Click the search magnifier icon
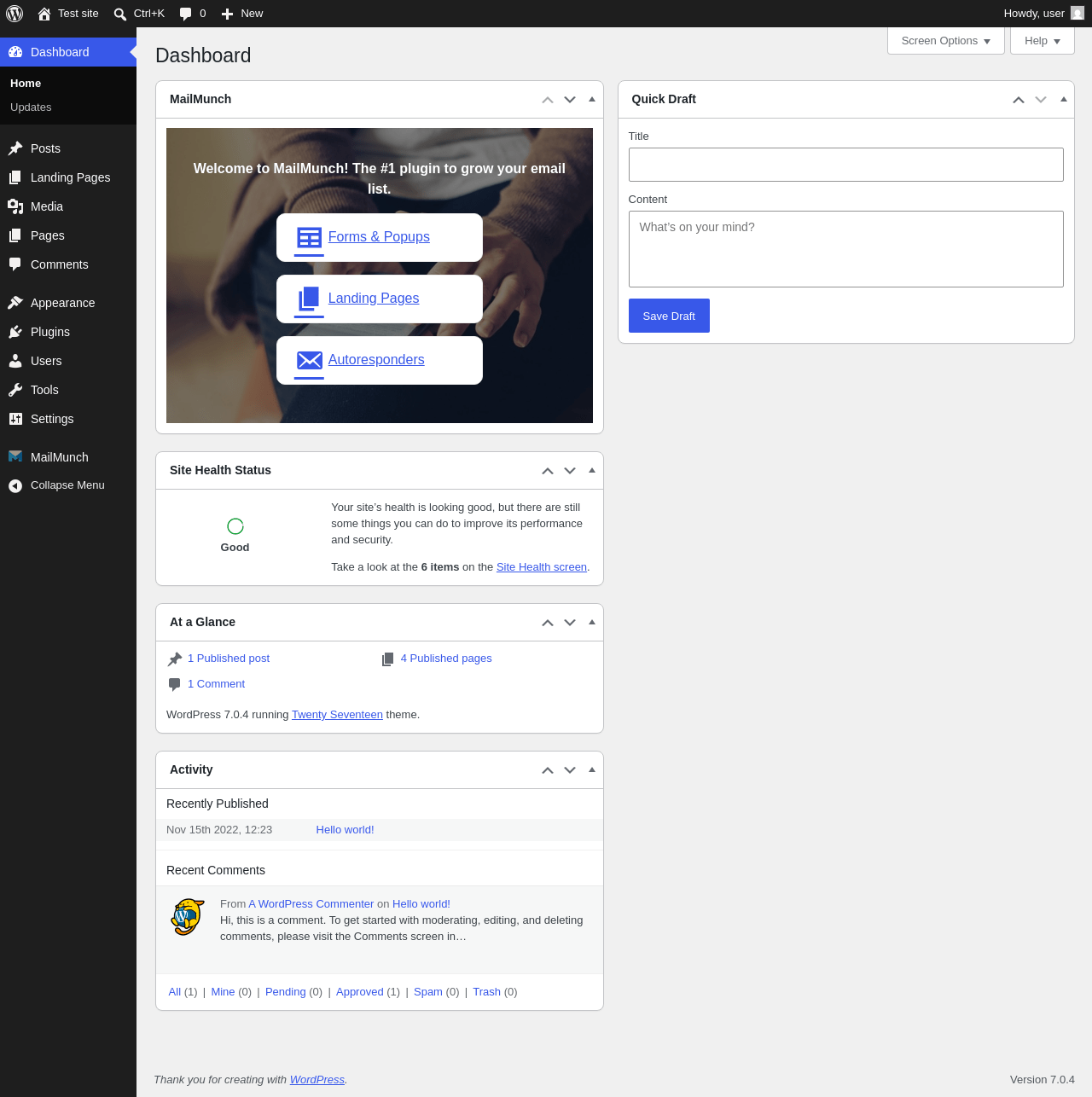Image resolution: width=1092 pixels, height=1097 pixels. [x=120, y=14]
